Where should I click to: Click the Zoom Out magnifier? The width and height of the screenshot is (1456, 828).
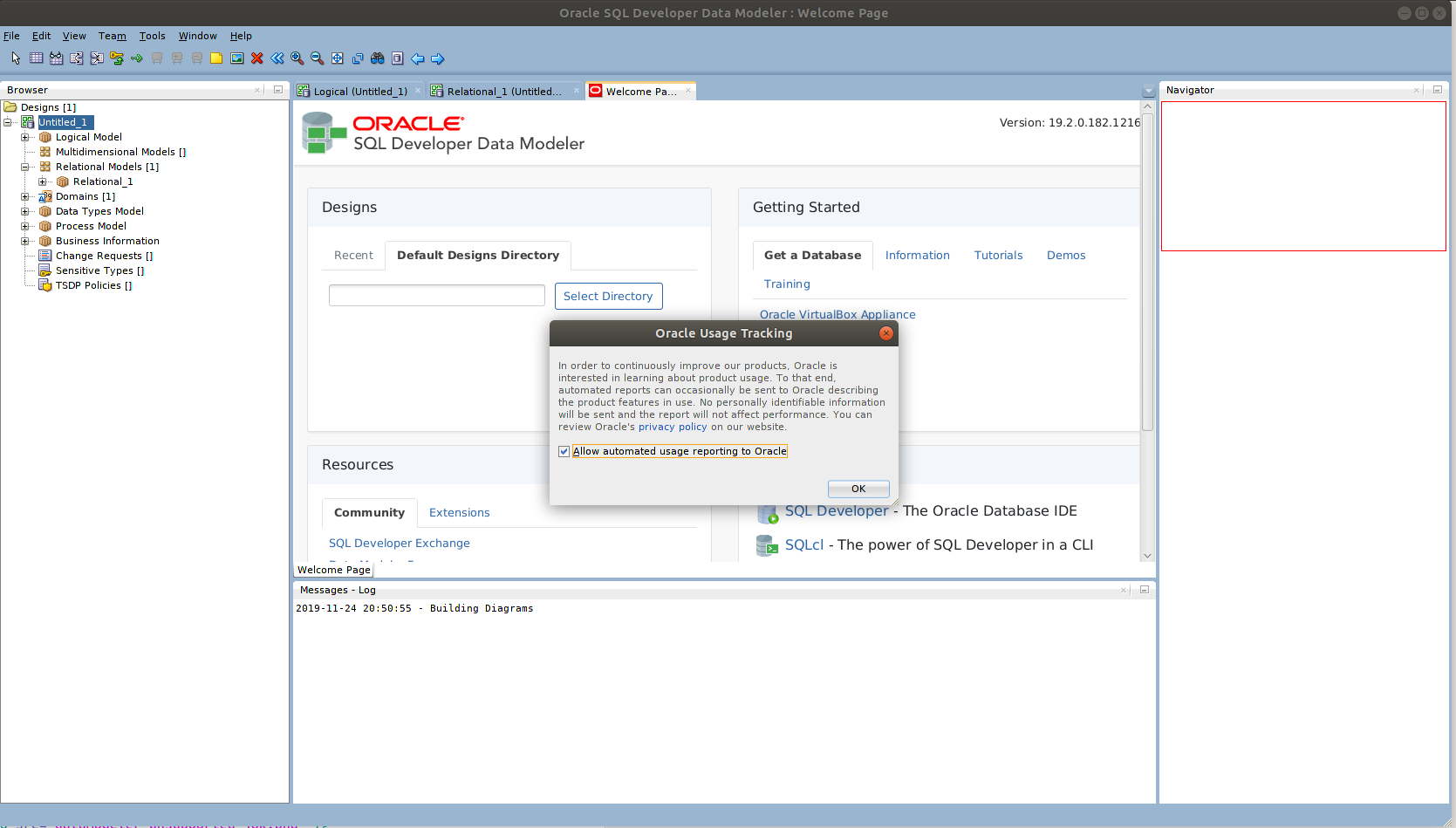pos(317,58)
